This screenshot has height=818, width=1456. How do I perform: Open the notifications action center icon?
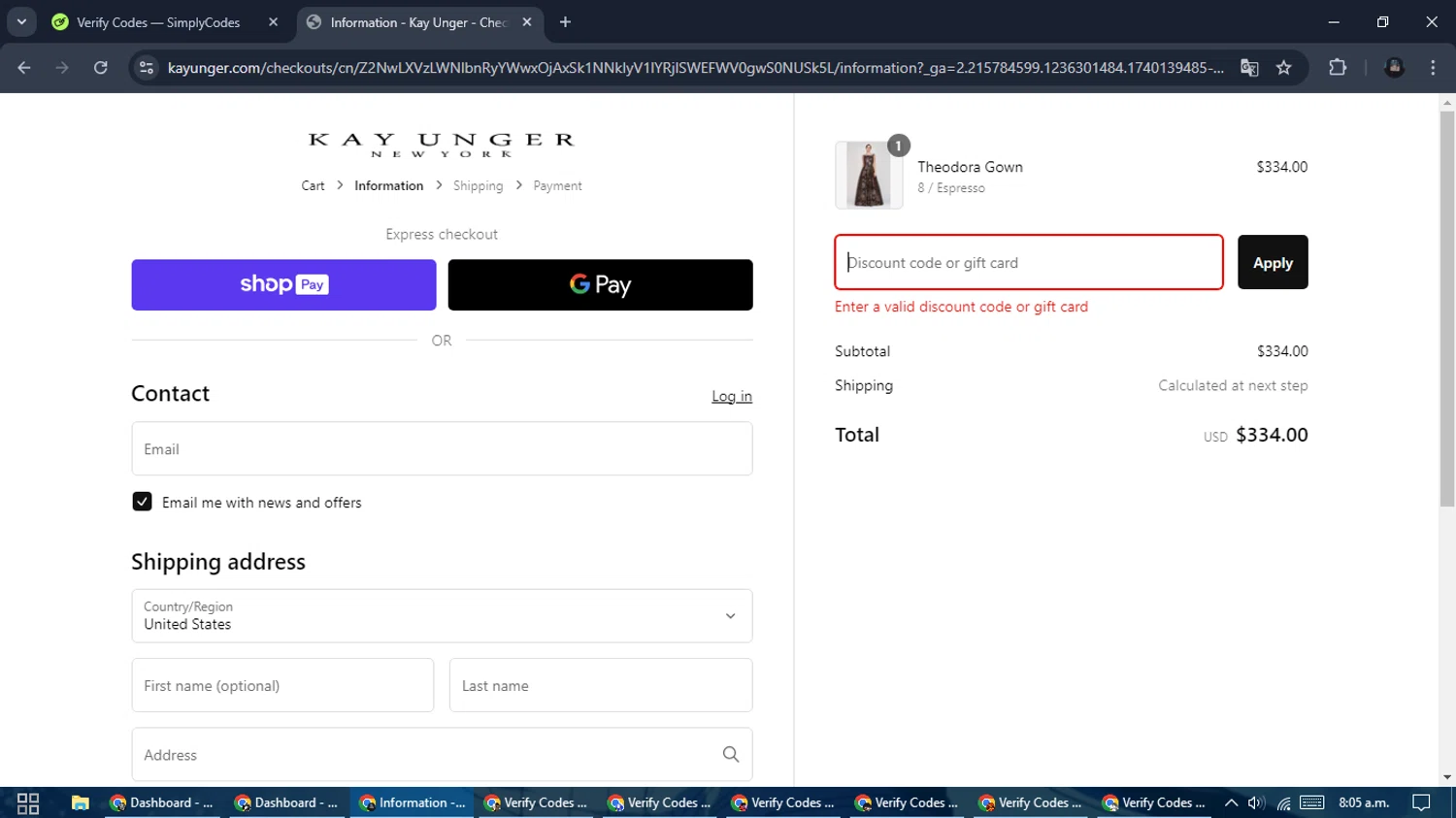pos(1421,802)
